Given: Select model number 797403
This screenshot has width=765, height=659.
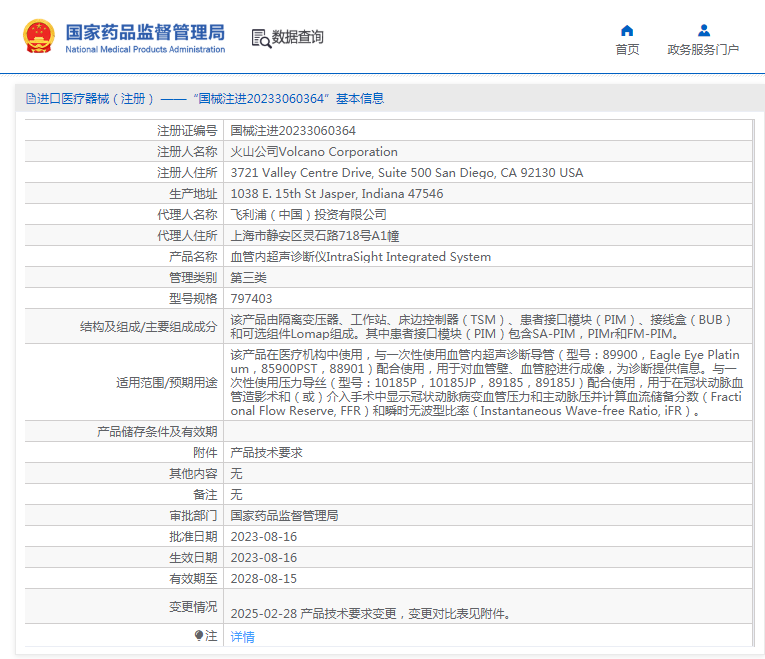Looking at the screenshot, I should click(251, 299).
